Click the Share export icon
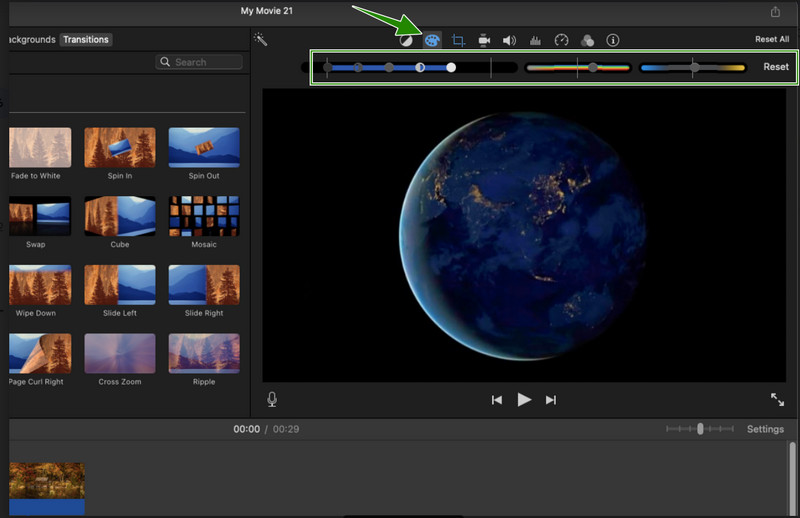 (775, 12)
